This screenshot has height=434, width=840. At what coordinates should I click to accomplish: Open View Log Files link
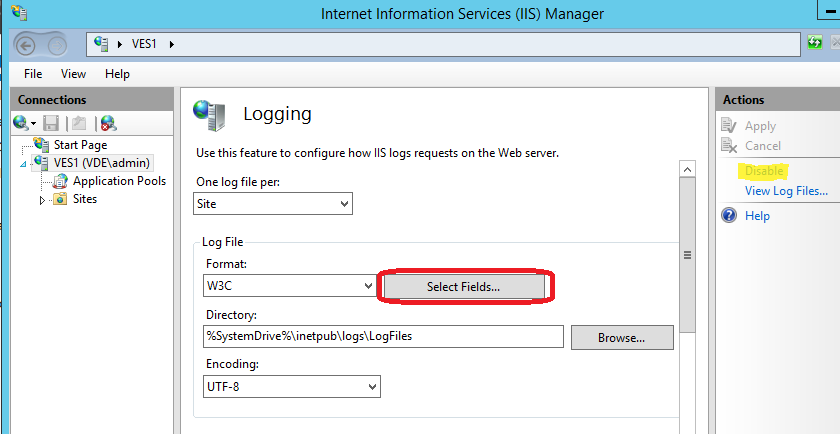[x=786, y=191]
